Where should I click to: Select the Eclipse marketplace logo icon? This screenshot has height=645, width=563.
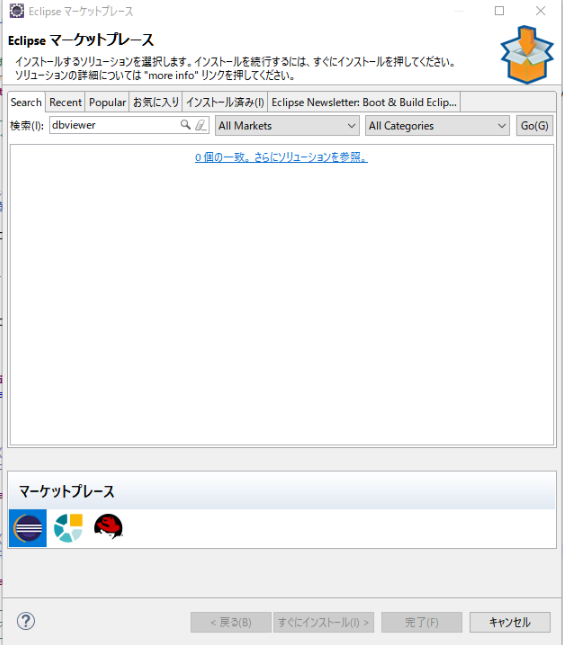[28, 528]
